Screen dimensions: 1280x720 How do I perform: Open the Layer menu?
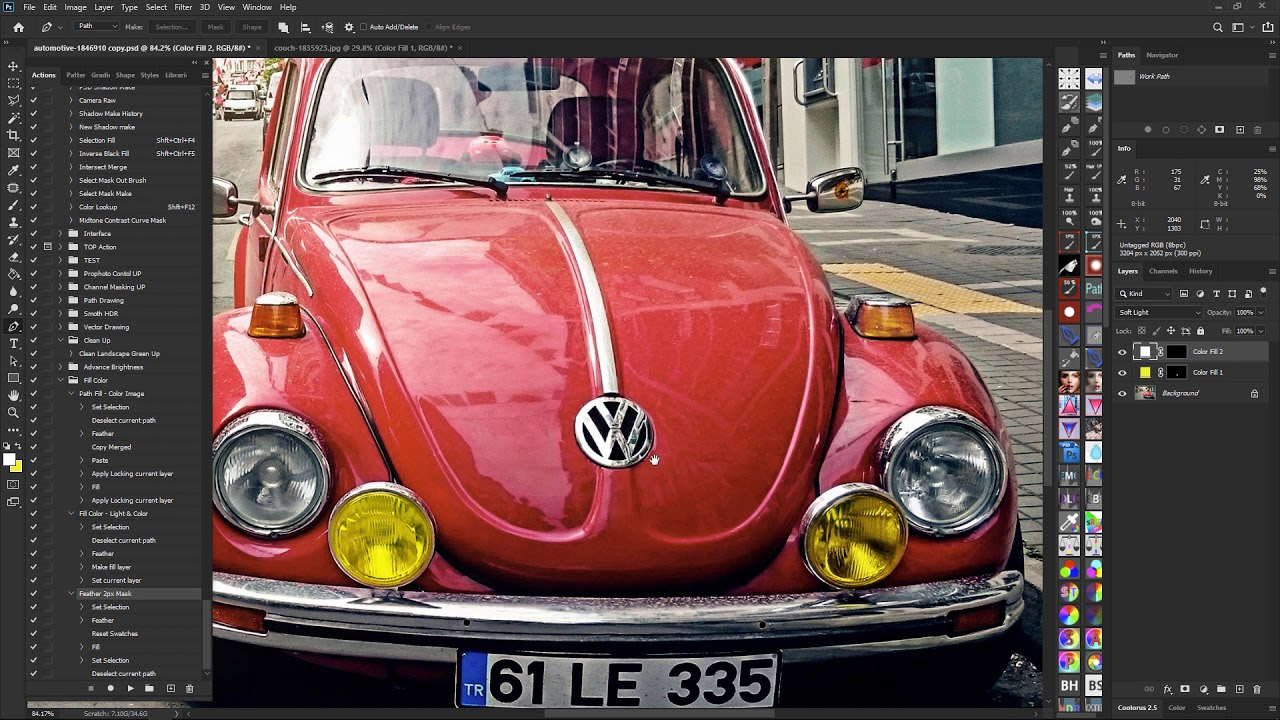tap(104, 7)
